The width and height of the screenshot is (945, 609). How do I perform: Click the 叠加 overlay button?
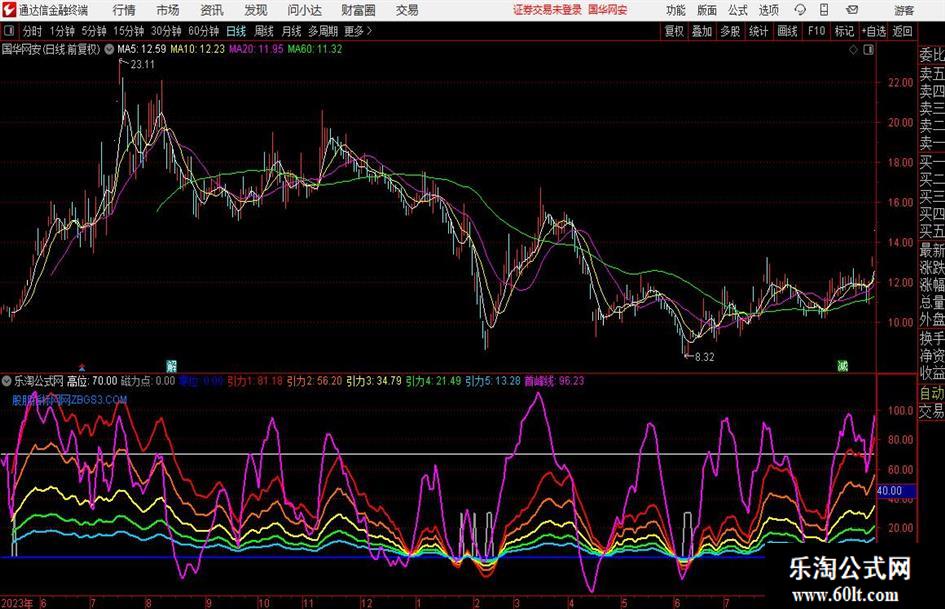point(702,31)
